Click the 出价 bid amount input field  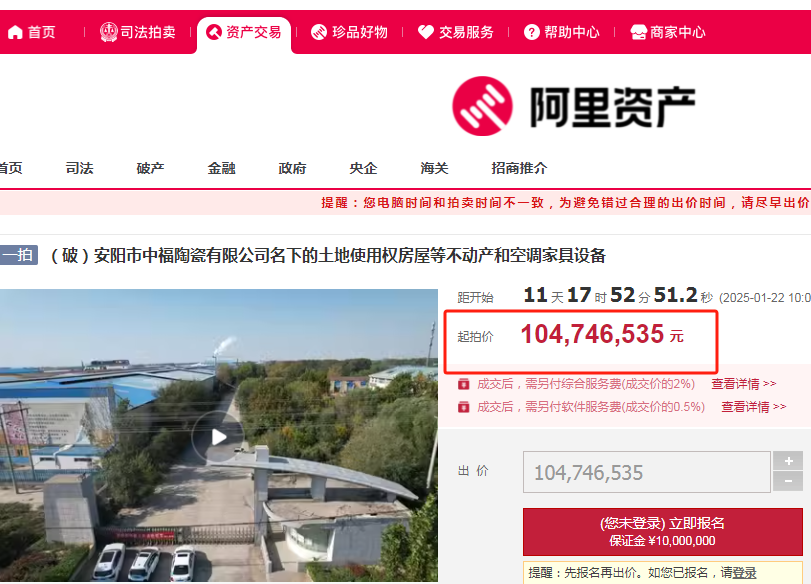pyautogui.click(x=647, y=472)
